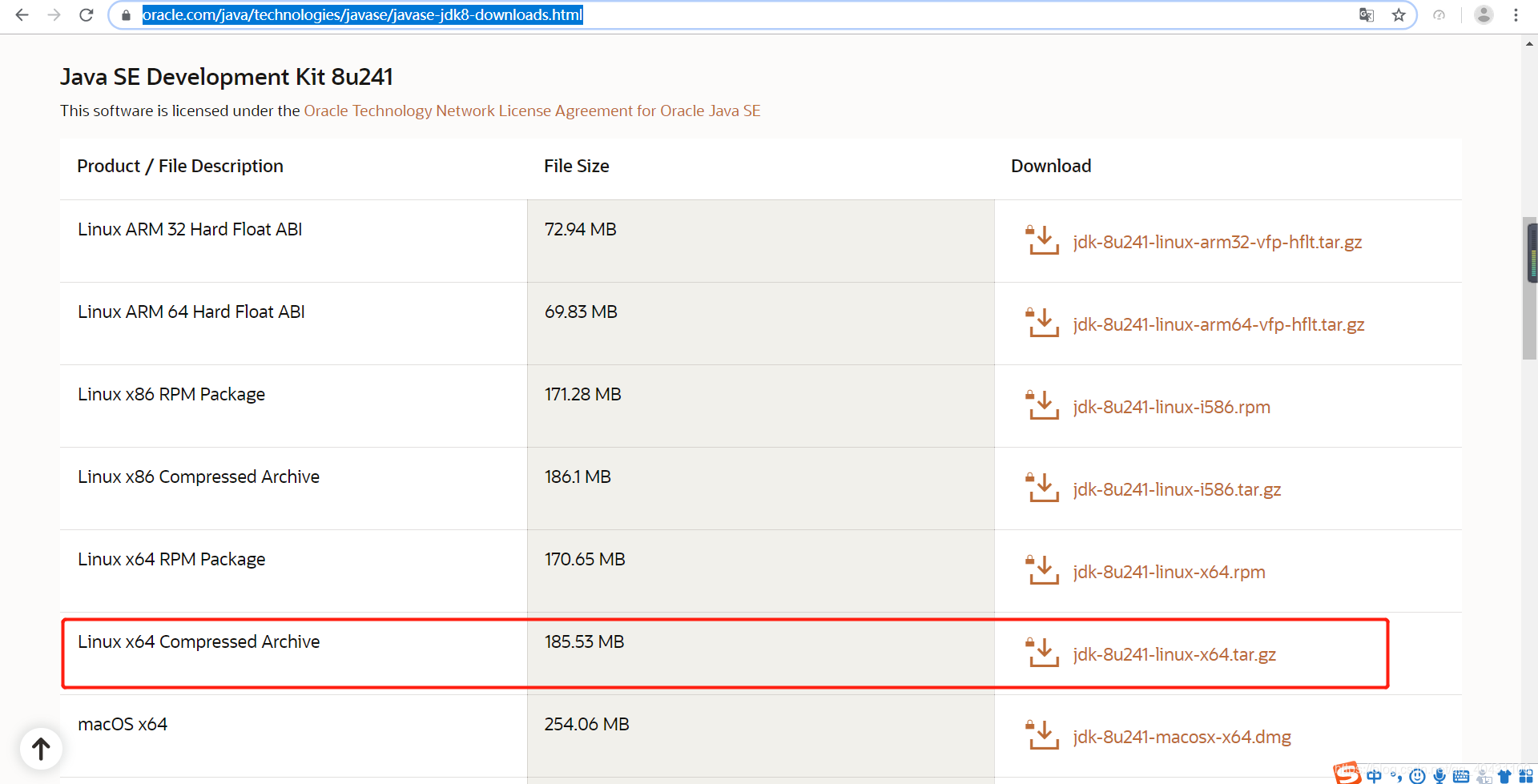Click download icon for the arm32 tar.gz
The width and height of the screenshot is (1538, 784).
pyautogui.click(x=1042, y=240)
